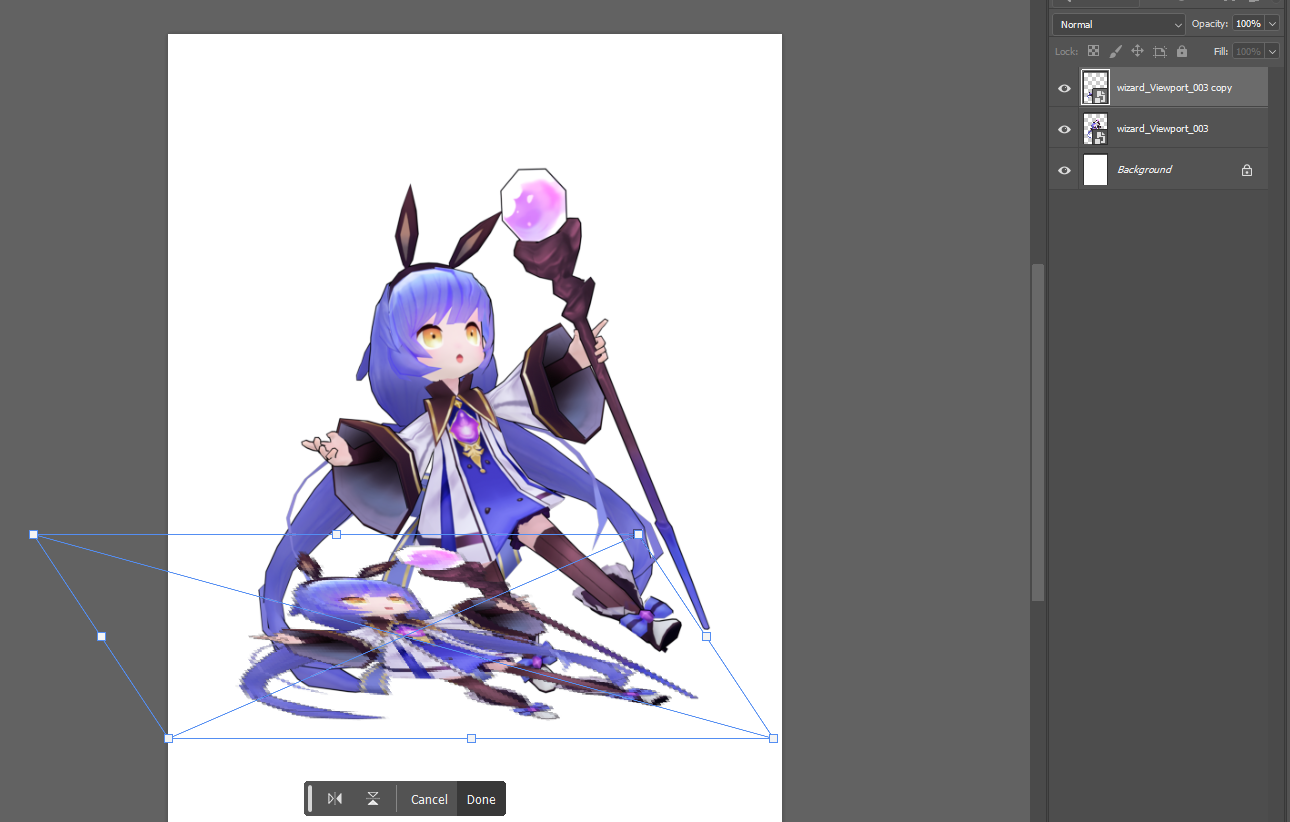Click the top-left transform corner handle
Screen dimensions: 1290x822
(x=33, y=535)
